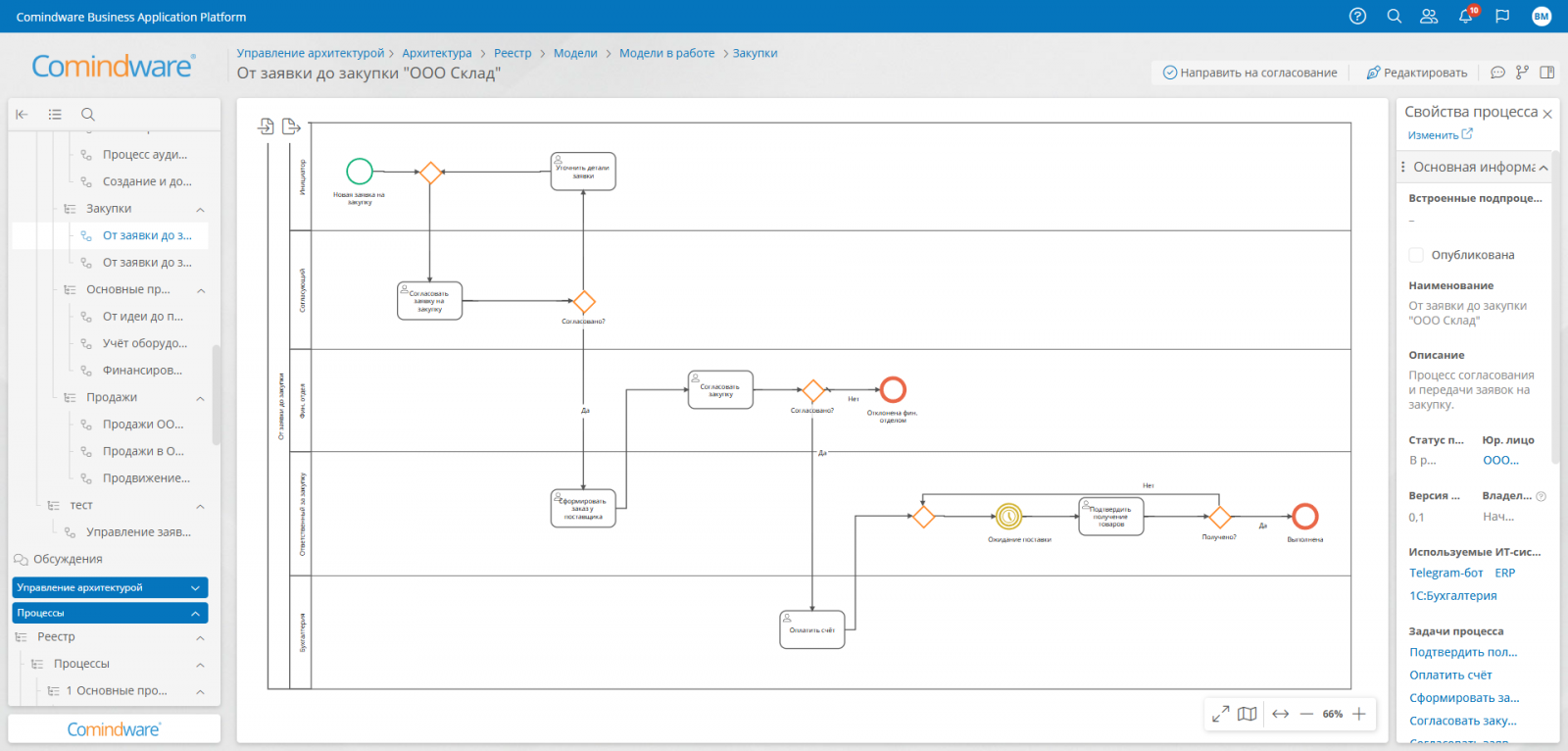
Task: Click the Направить на согласование button
Action: [1249, 73]
